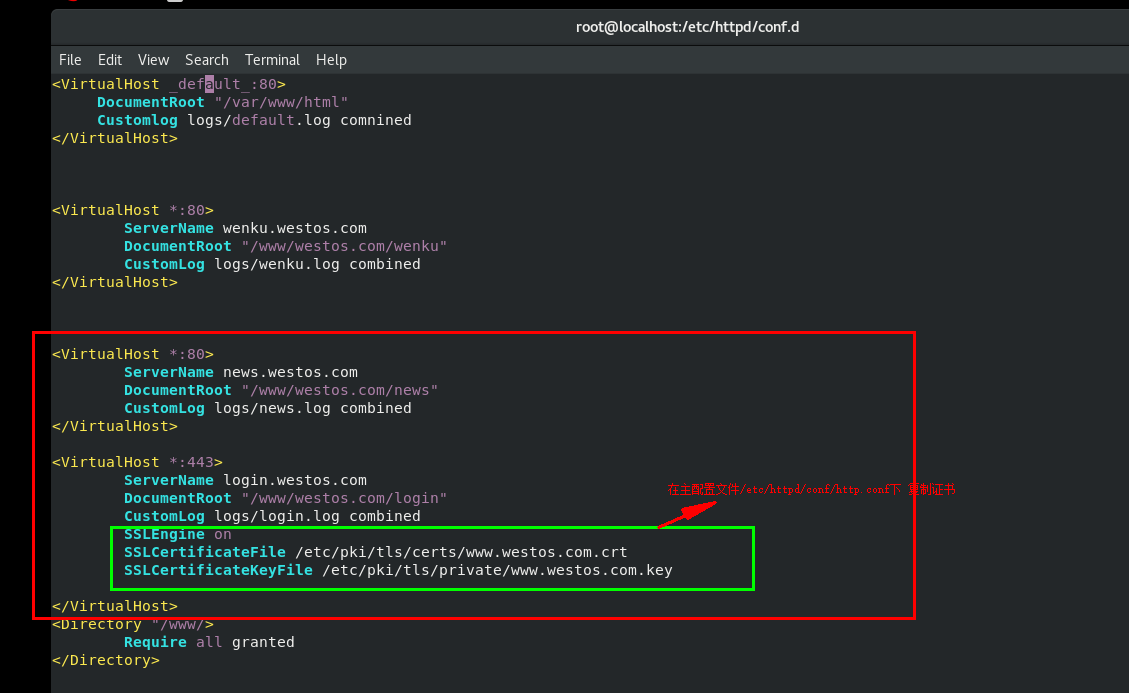
Task: Open the Search menu
Action: coord(207,60)
